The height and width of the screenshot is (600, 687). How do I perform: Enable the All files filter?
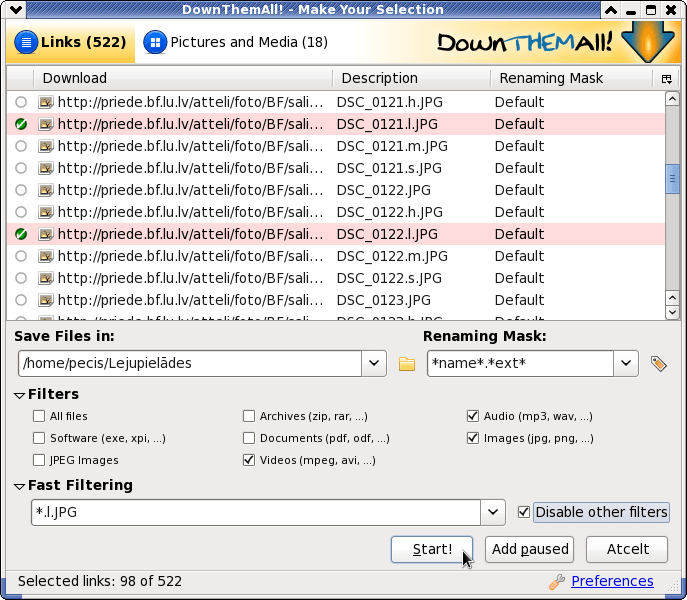click(39, 416)
